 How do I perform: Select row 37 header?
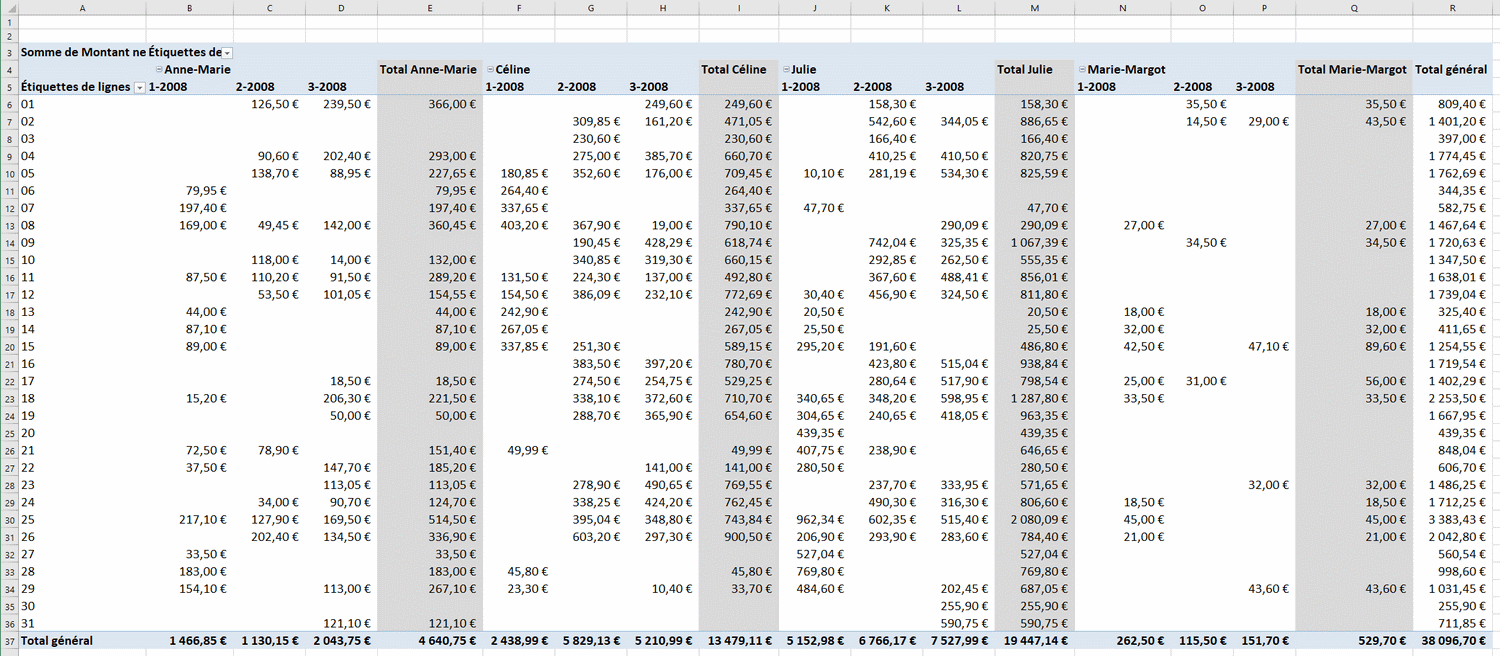point(8,640)
